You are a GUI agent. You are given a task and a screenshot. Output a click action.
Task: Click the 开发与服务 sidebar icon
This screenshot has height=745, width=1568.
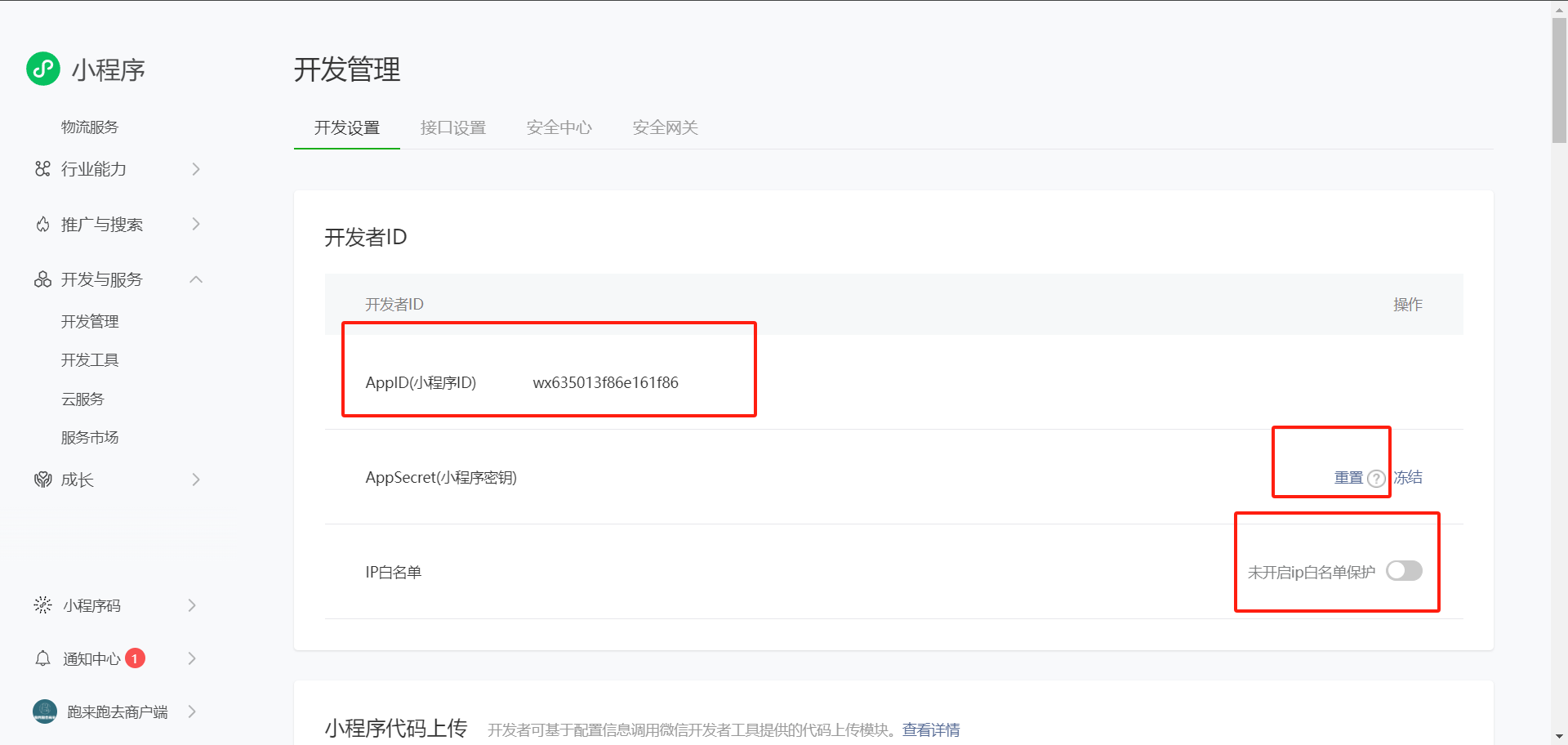42,279
